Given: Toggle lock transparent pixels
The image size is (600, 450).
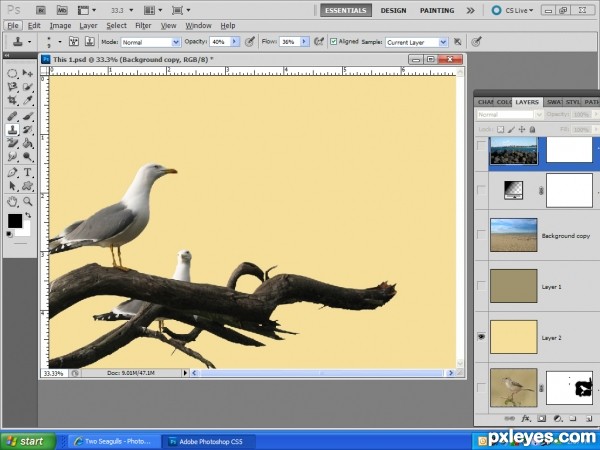Looking at the screenshot, I should click(500, 129).
